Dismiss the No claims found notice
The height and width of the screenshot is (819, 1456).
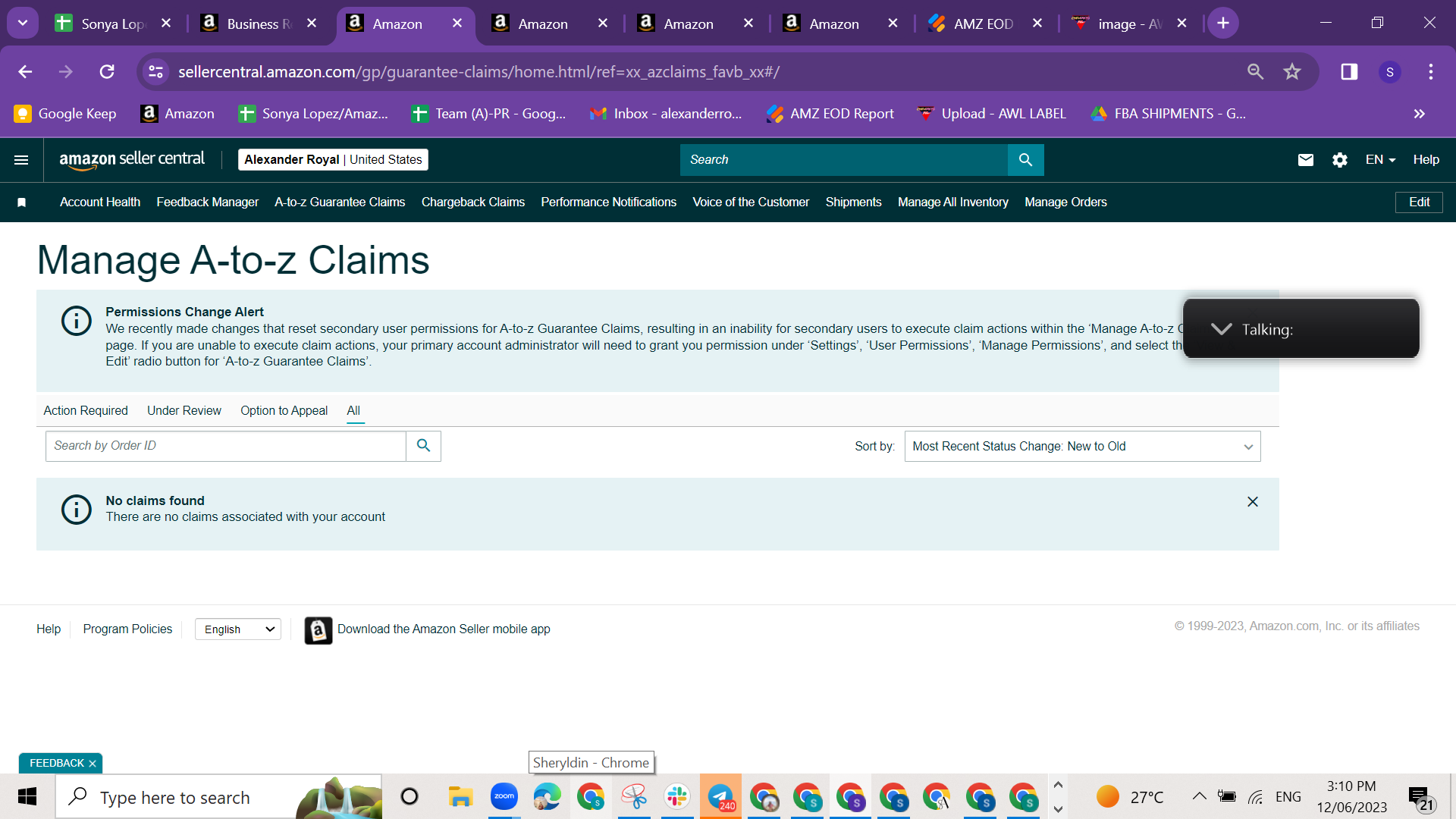tap(1253, 502)
